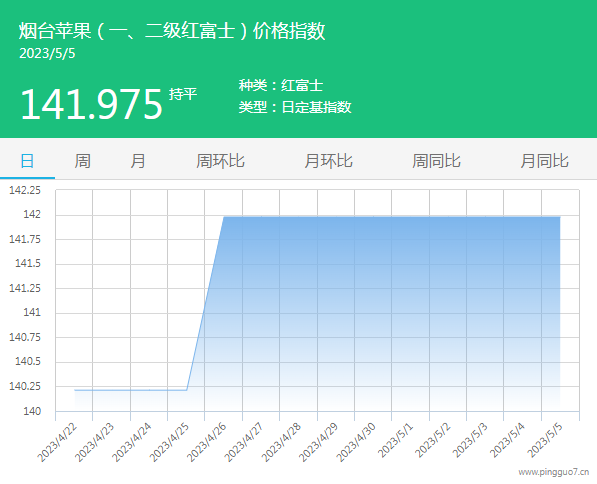Click the 2023/4/24 x-axis date
Viewport: 597px width, 484px height.
(x=132, y=442)
